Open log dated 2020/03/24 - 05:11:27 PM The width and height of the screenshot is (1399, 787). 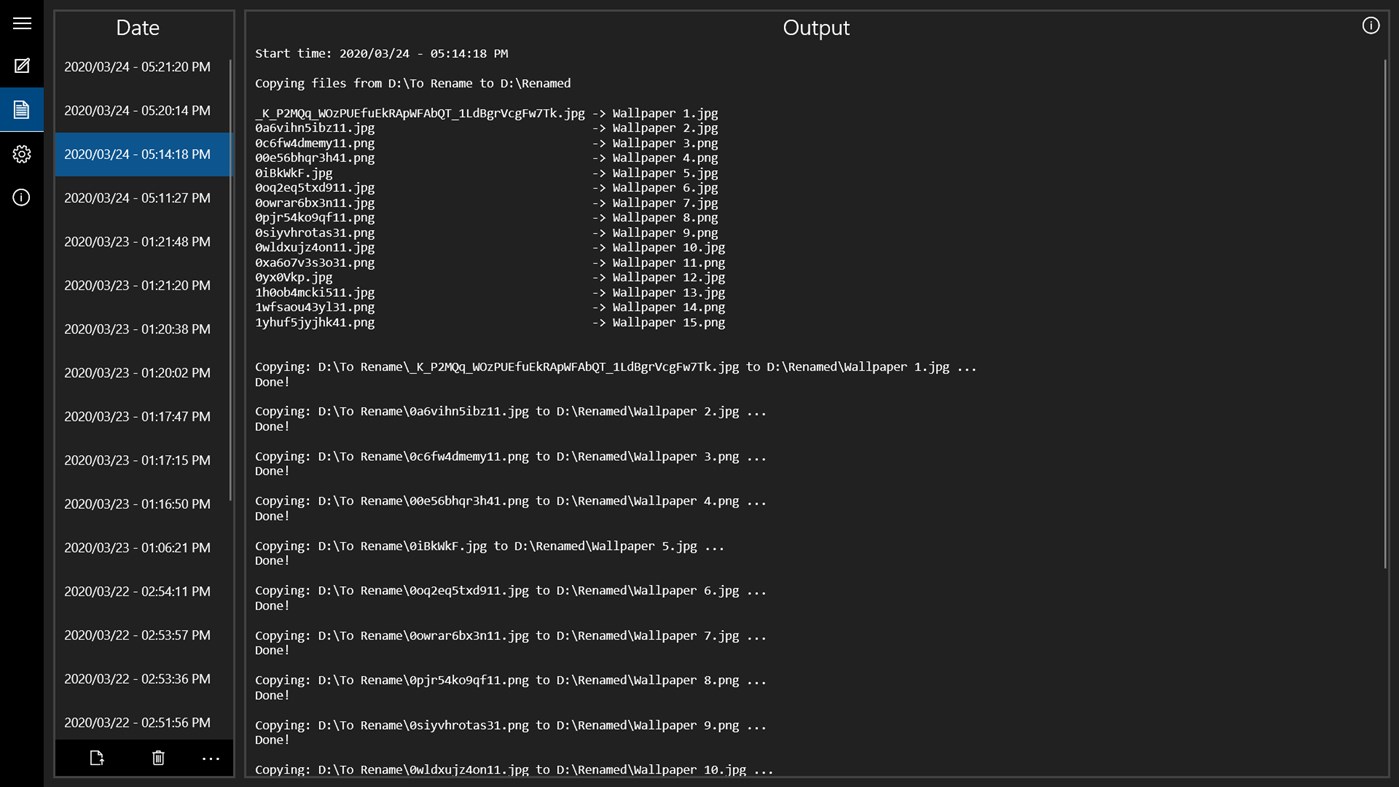click(138, 198)
